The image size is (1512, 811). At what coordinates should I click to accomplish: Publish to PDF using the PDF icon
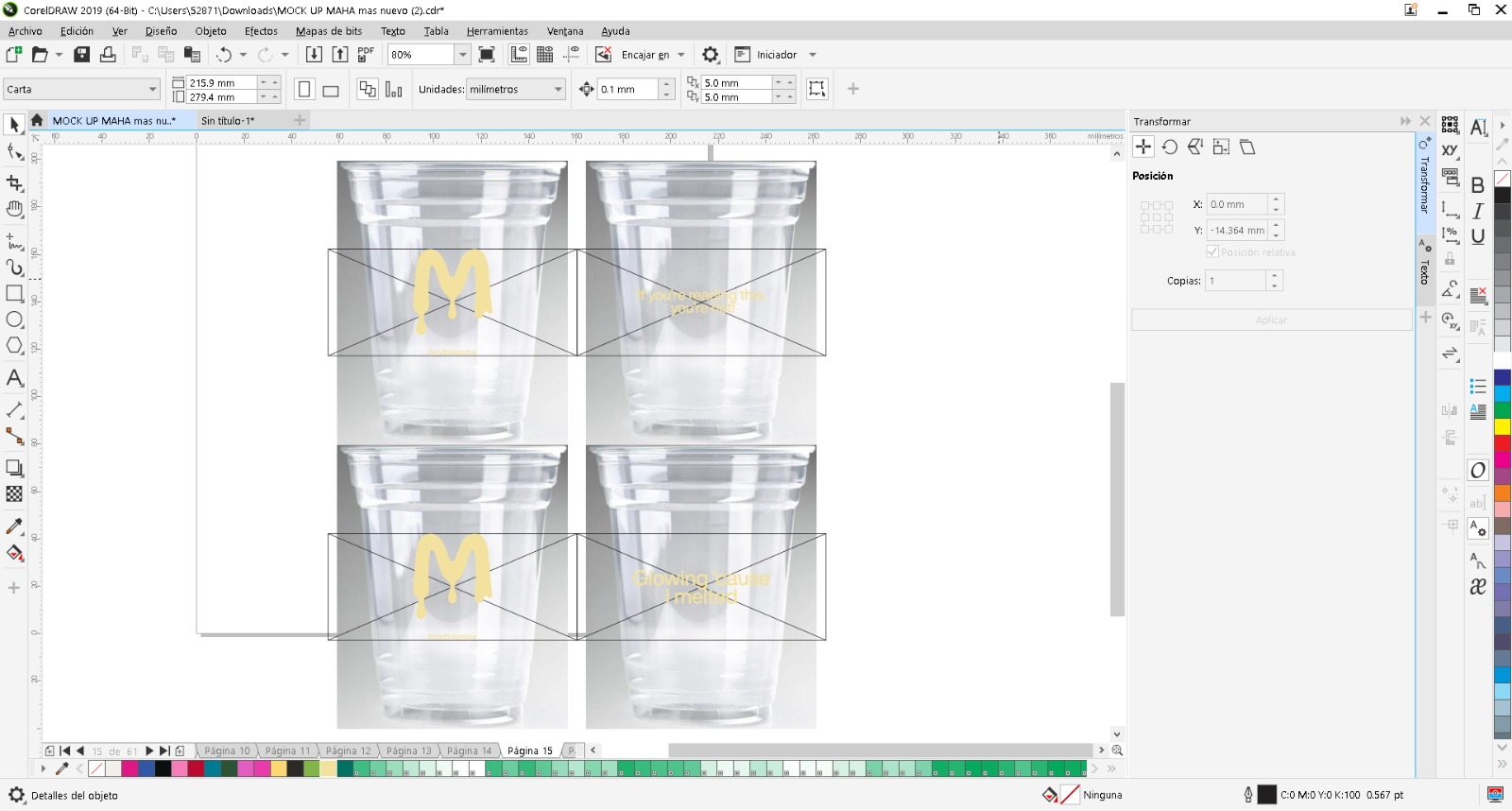tap(366, 54)
